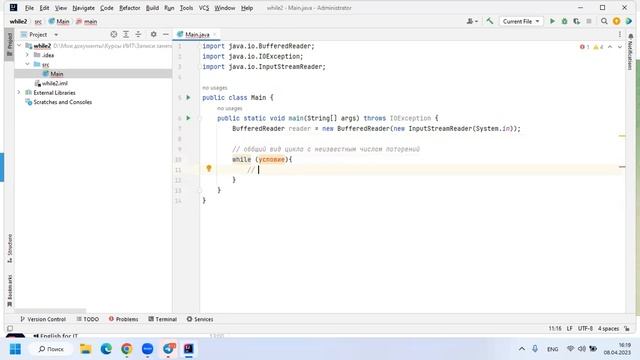Click the user account icon in toolbar
The width and height of the screenshot is (640, 360).
click(472, 21)
